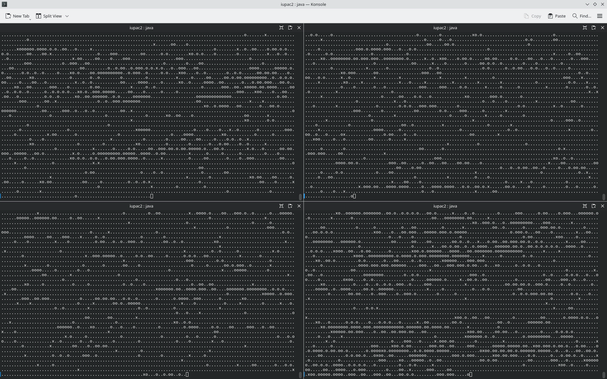Toggle maximize on the top-left terminal pane
Screen dimensions: 607x379
coord(281,27)
